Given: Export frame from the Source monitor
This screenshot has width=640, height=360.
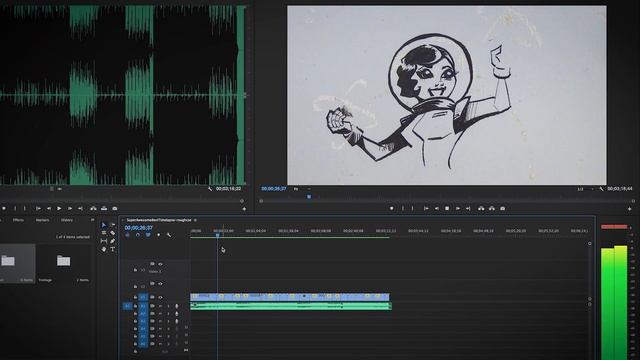Looking at the screenshot, I should 115,209.
